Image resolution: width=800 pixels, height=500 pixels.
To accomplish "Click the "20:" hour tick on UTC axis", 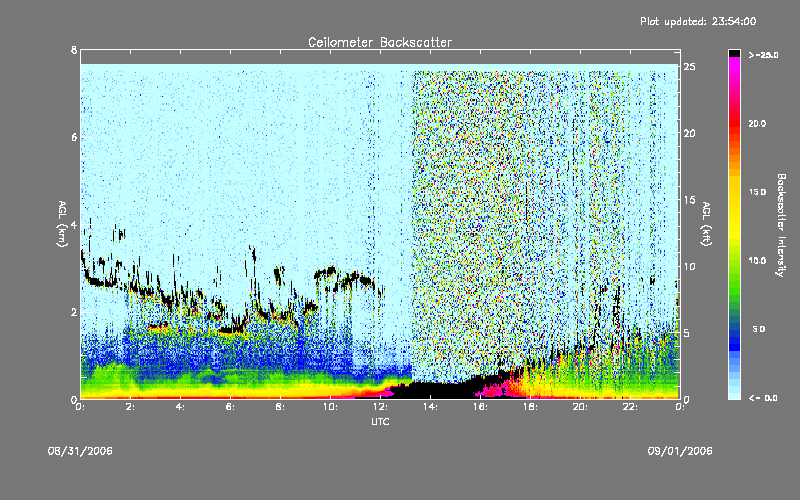I will [x=580, y=407].
